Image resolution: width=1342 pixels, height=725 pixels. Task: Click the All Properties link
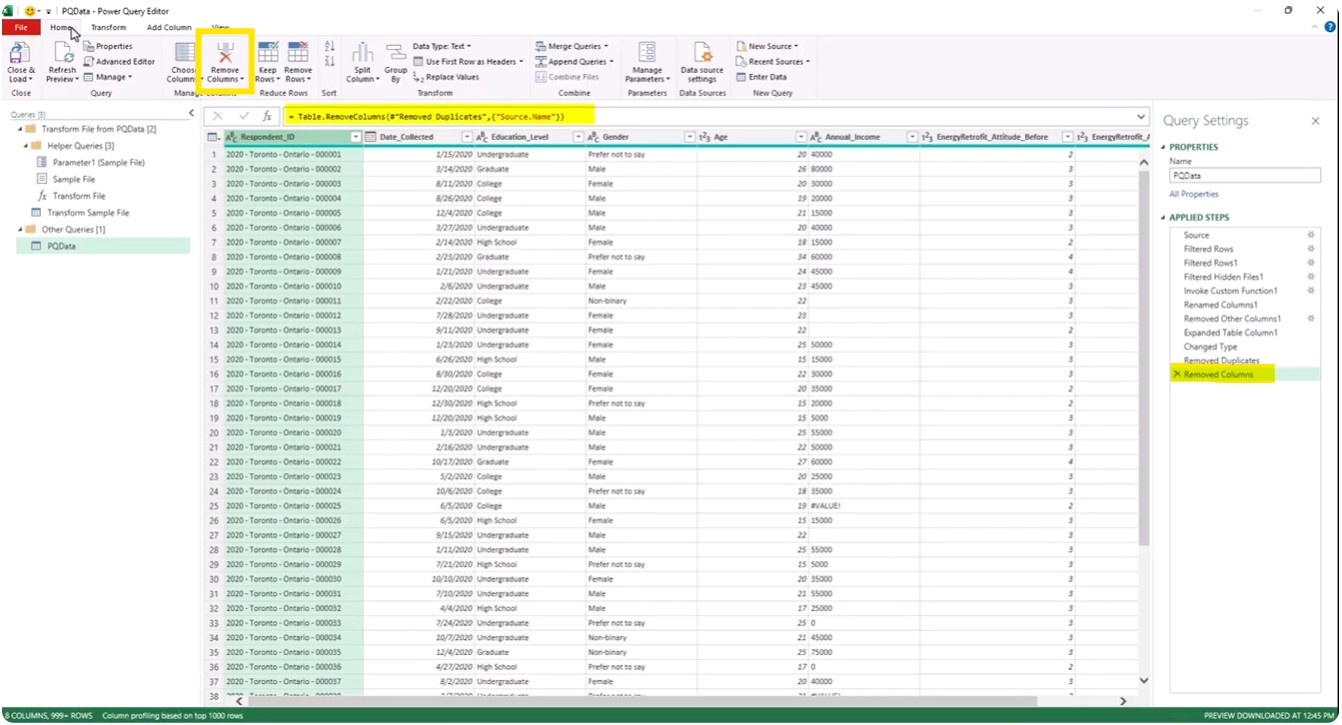(1194, 194)
